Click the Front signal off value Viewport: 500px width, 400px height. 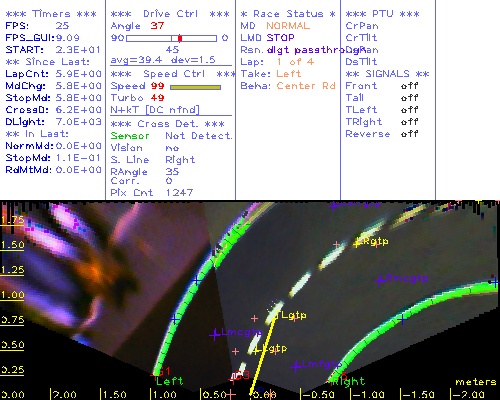[x=409, y=86]
